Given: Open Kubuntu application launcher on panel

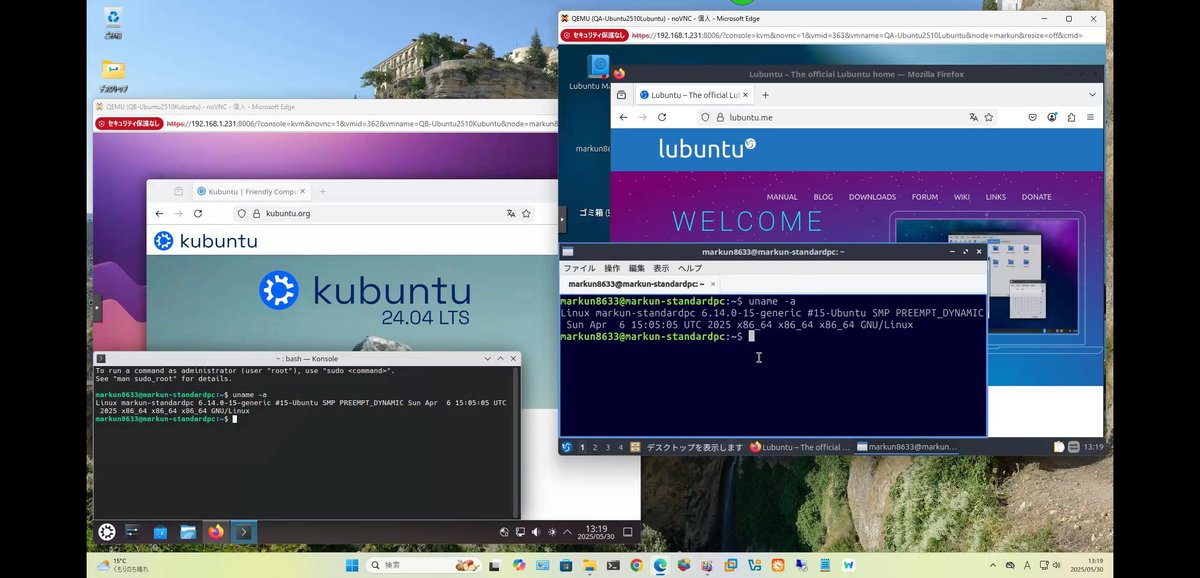Looking at the screenshot, I should [x=107, y=532].
